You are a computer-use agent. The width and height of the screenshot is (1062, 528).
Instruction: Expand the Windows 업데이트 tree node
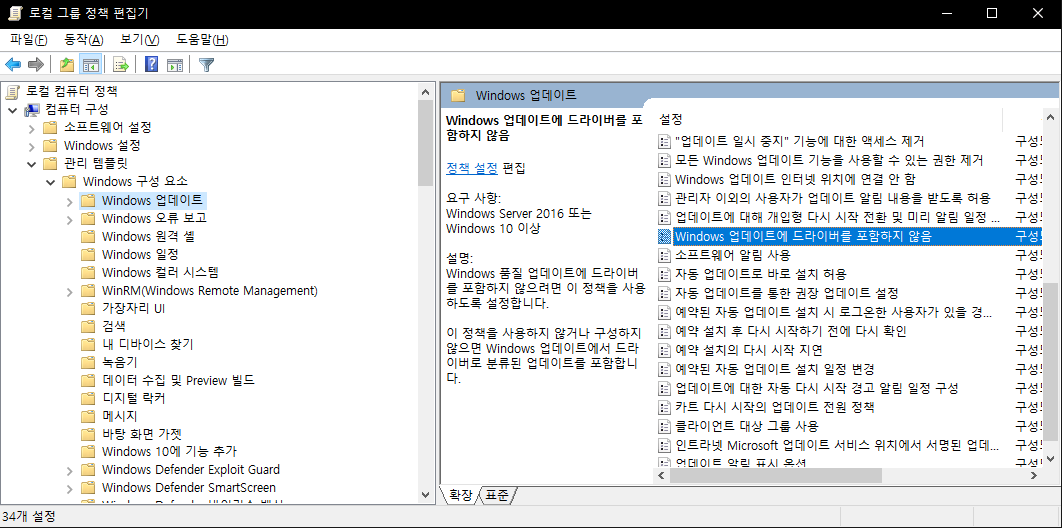pyautogui.click(x=69, y=200)
